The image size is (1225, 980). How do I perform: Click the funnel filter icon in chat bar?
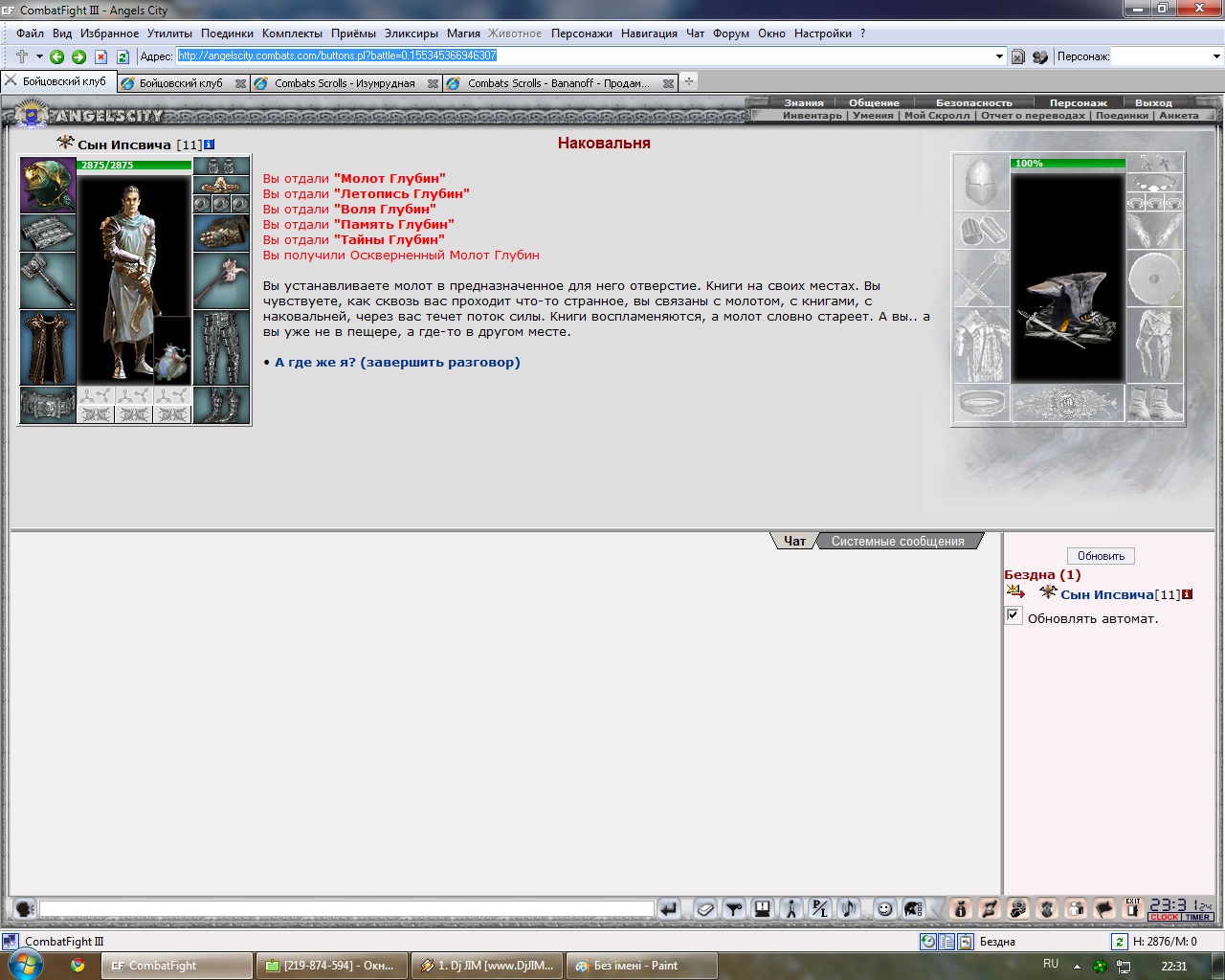point(734,909)
